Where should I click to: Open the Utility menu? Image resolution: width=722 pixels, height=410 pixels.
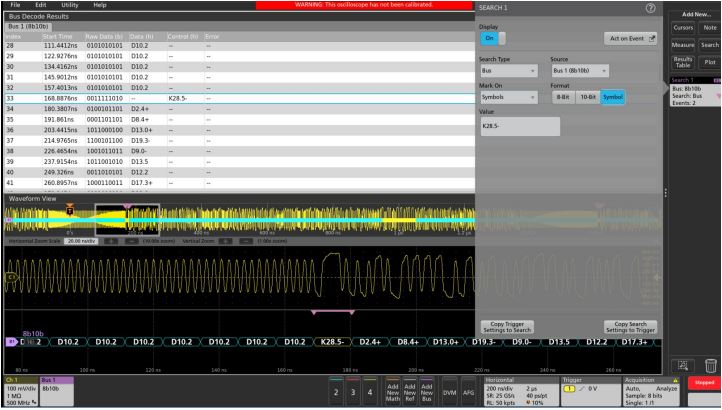[69, 6]
